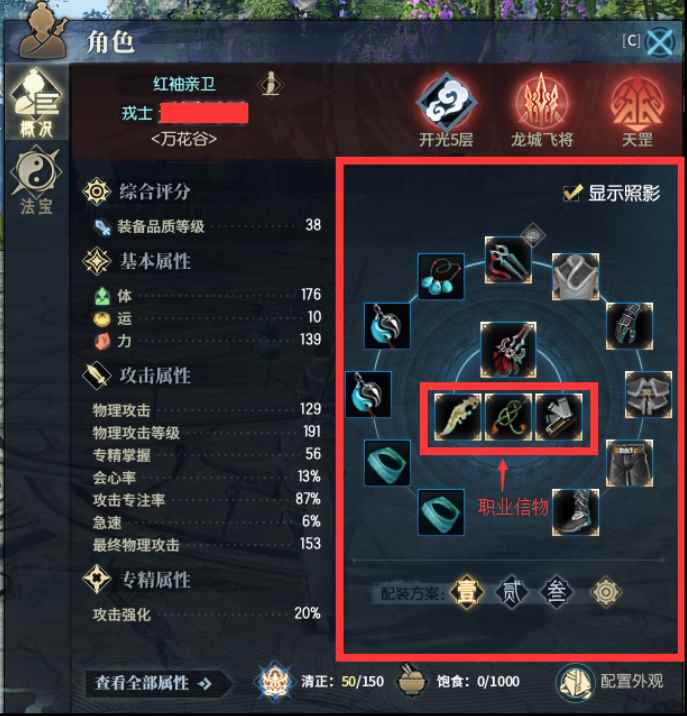Select equipment scheme 叁

557,592
